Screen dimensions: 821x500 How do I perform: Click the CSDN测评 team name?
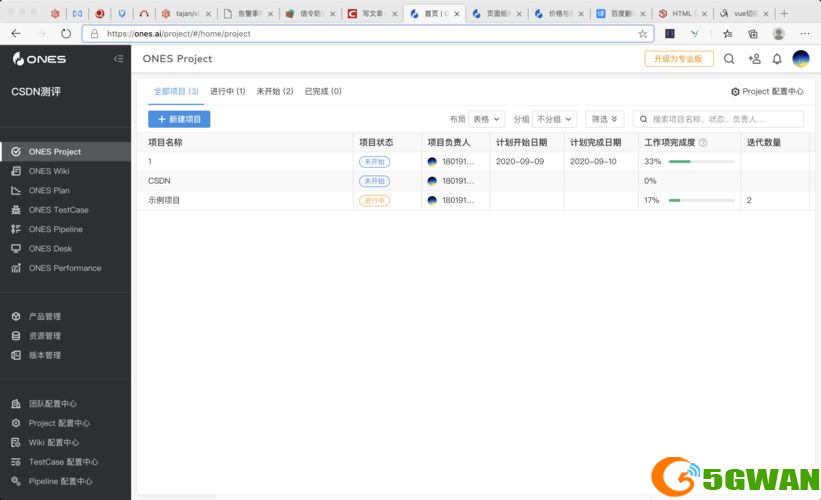(x=36, y=92)
